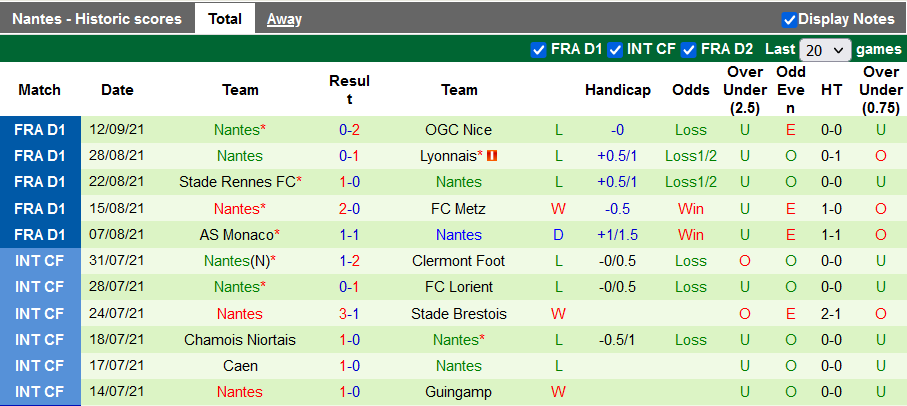Click the INT CF label for 31/07/21
The image size is (907, 406).
click(40, 261)
